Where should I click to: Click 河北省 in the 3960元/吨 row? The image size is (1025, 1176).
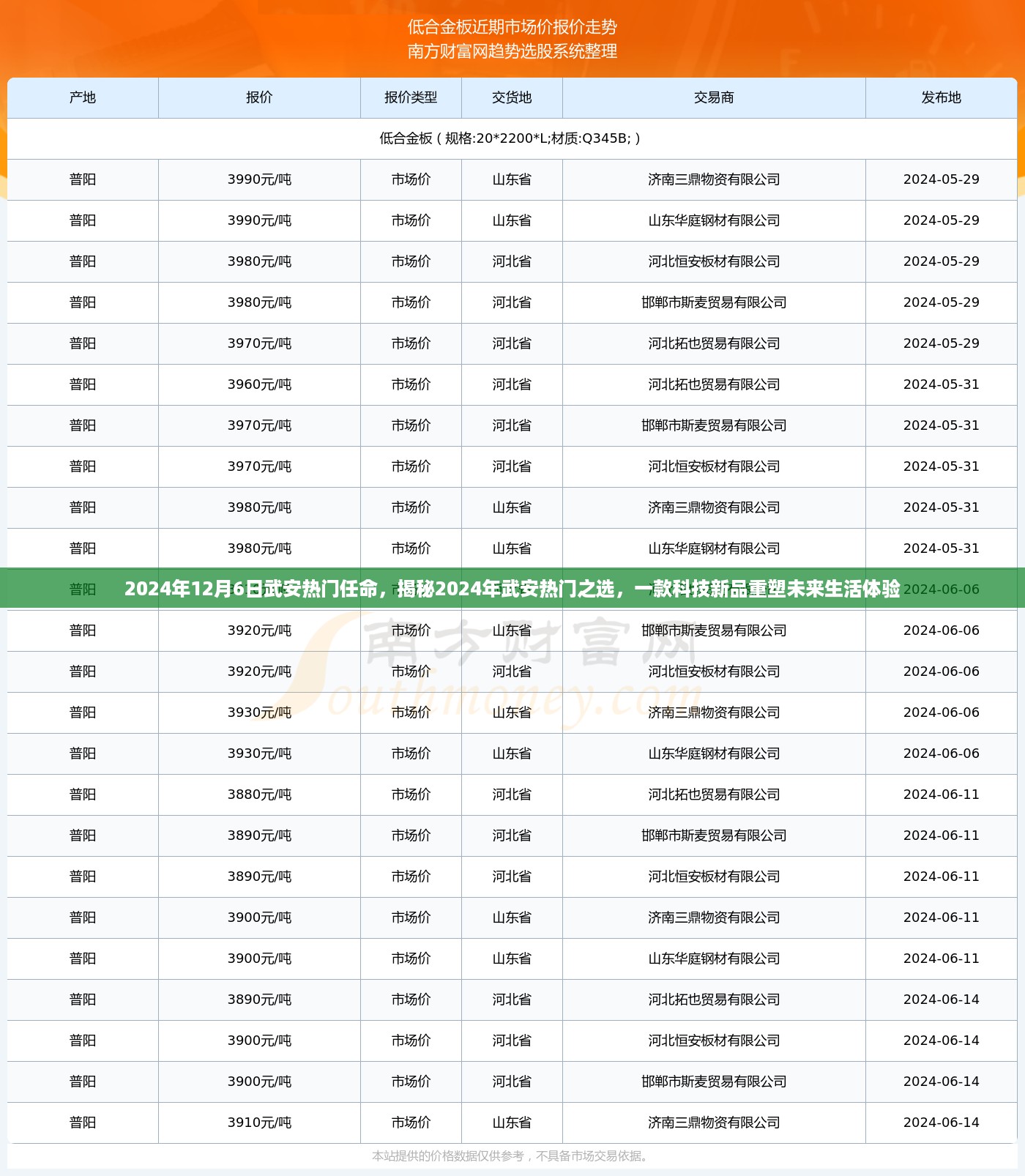coord(512,384)
